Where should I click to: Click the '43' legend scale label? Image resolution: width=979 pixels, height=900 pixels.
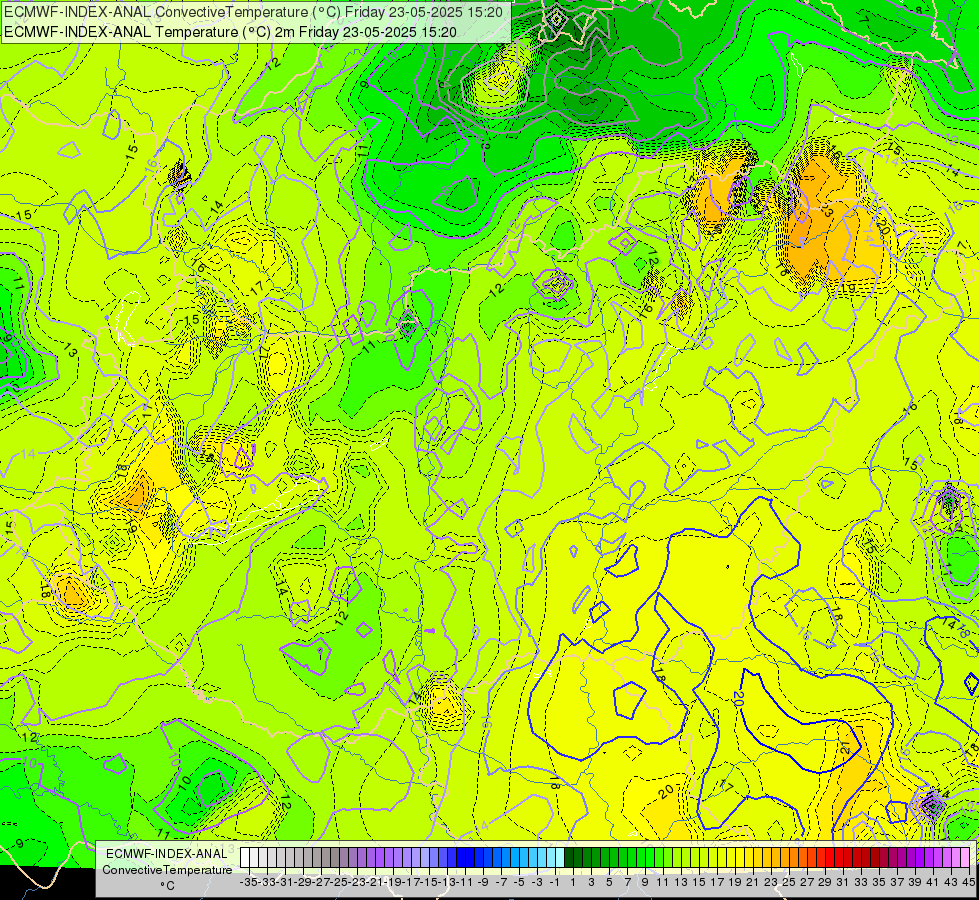[951, 882]
